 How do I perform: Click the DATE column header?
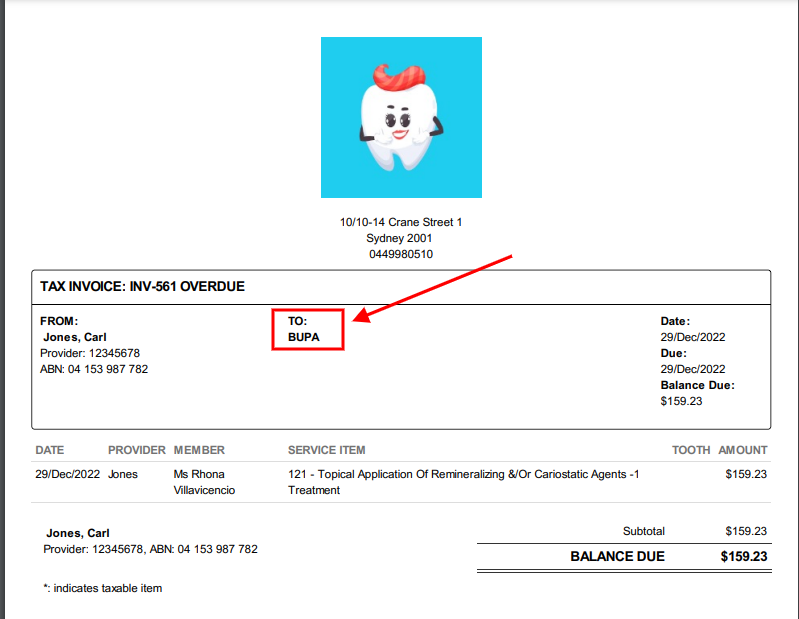[50, 450]
